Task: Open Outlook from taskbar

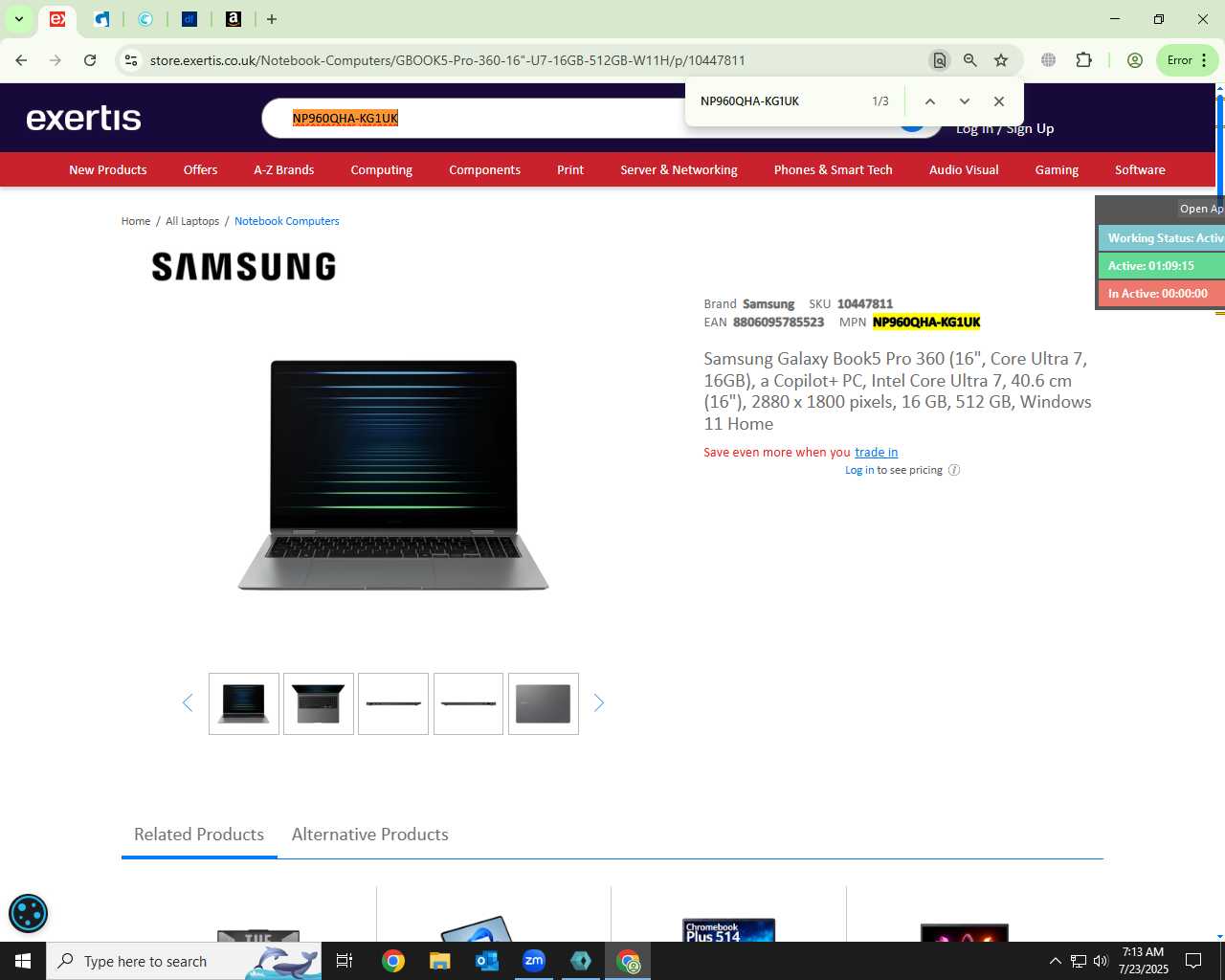Action: click(x=487, y=961)
